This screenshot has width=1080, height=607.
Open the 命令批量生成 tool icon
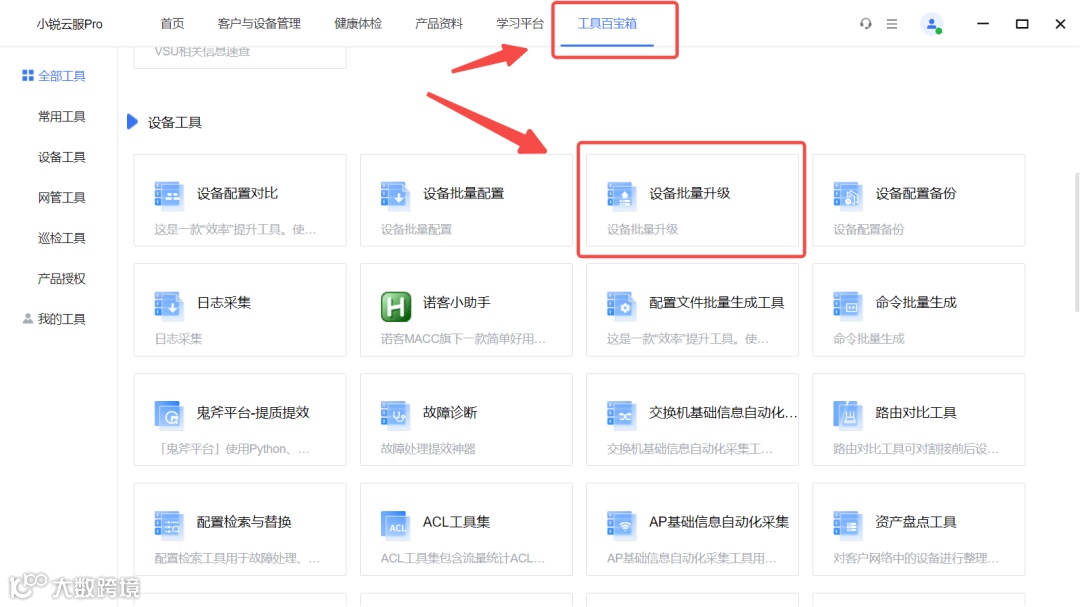(x=847, y=304)
